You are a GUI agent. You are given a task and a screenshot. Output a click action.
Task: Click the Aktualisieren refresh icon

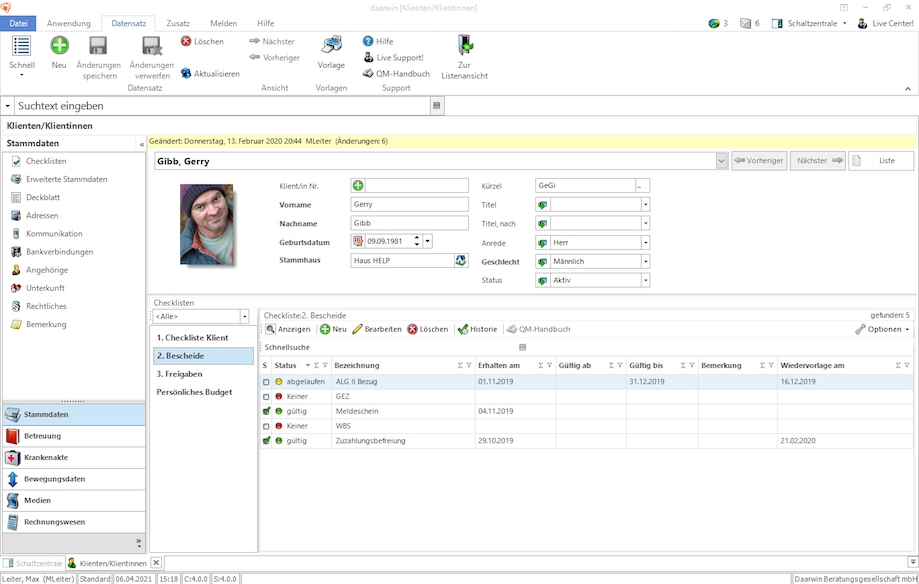(x=186, y=73)
